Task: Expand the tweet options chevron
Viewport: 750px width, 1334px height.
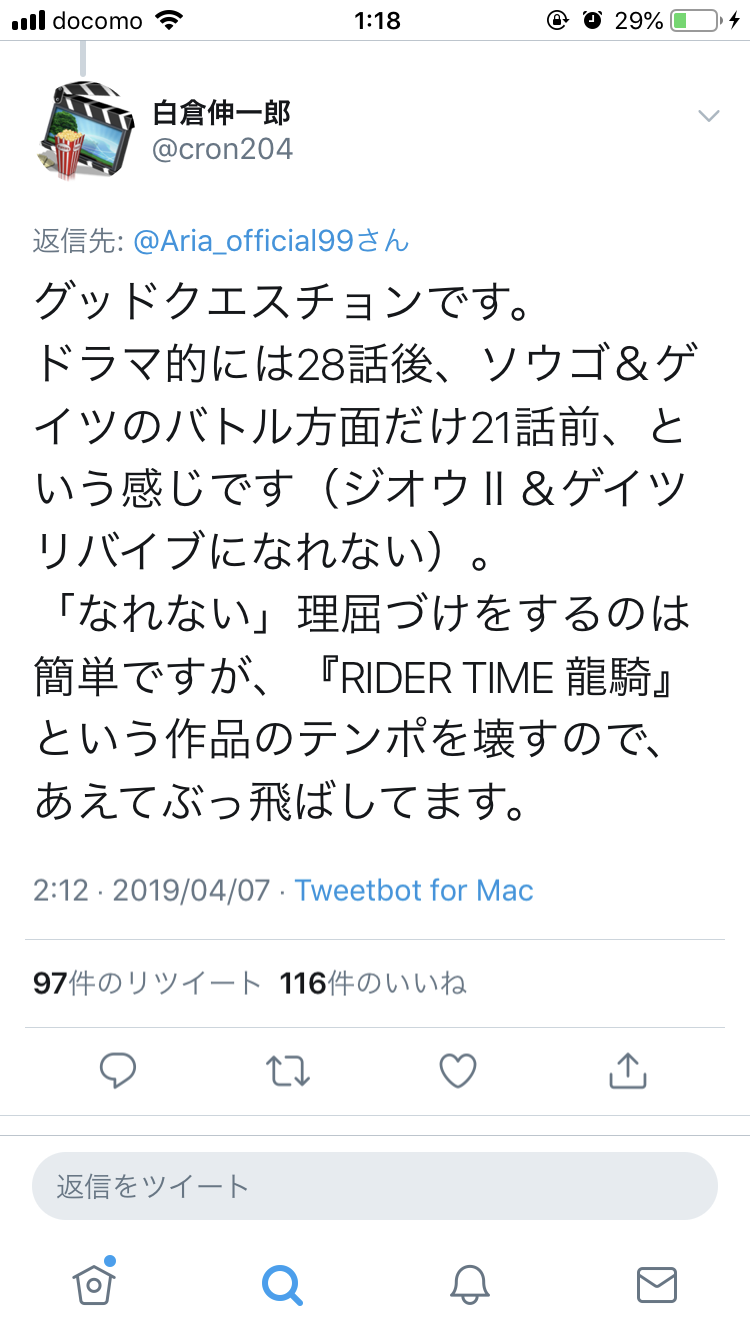Action: (x=708, y=116)
